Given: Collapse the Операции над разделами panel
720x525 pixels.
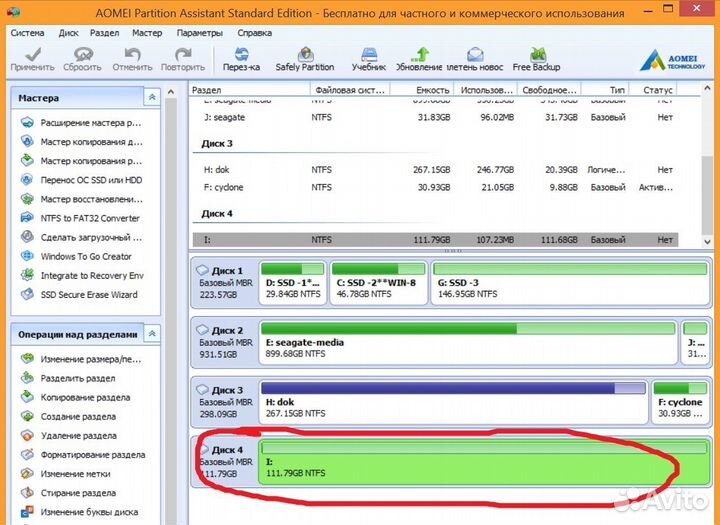Looking at the screenshot, I should [x=151, y=334].
